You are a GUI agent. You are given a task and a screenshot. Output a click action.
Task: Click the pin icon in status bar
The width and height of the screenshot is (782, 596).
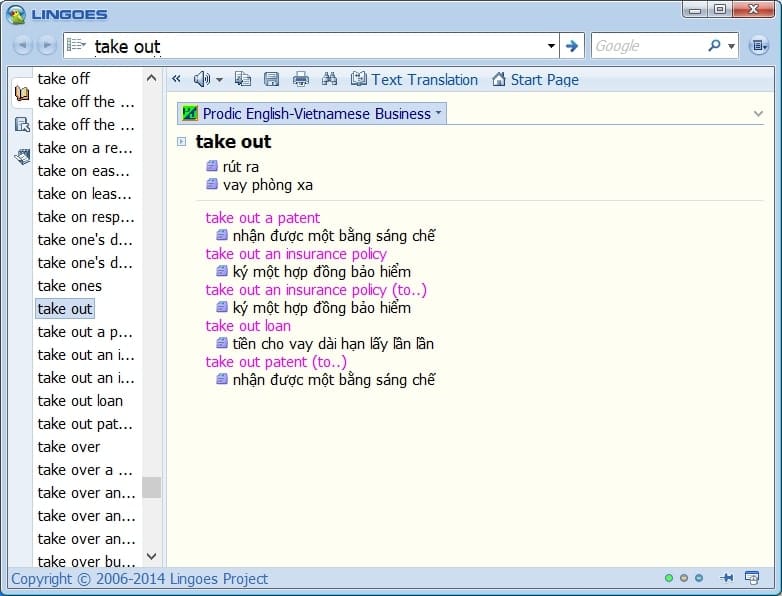727,578
